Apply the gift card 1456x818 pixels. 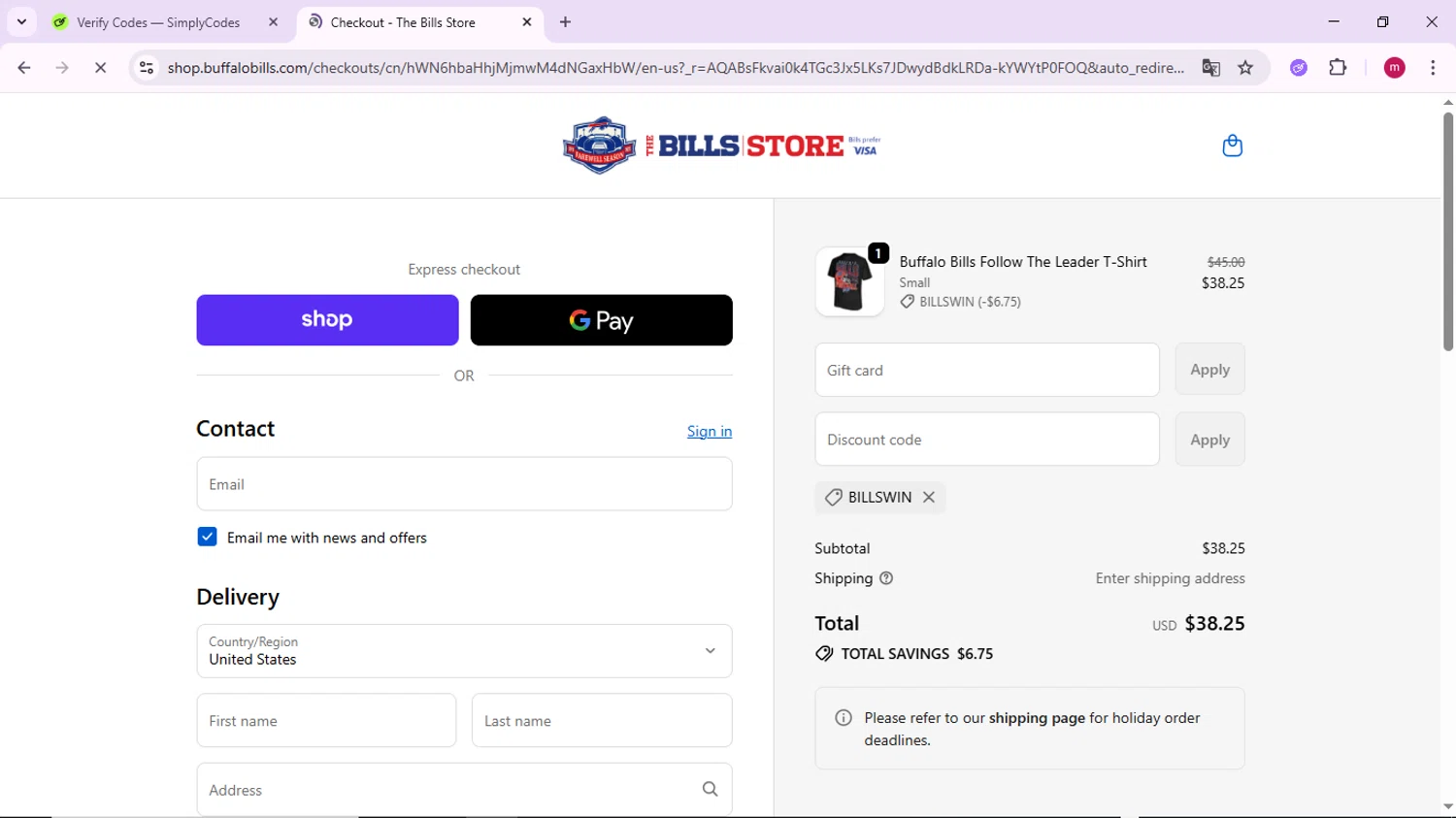1209,370
